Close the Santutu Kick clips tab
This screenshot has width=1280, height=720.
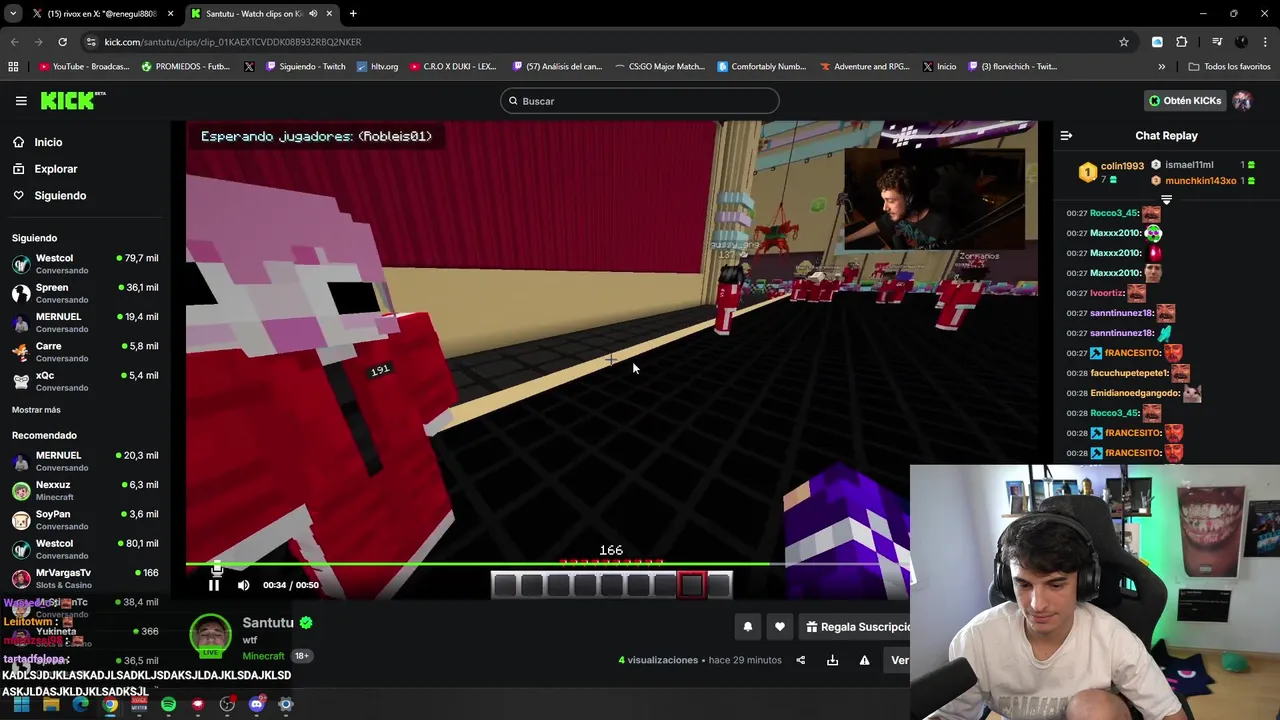[329, 14]
